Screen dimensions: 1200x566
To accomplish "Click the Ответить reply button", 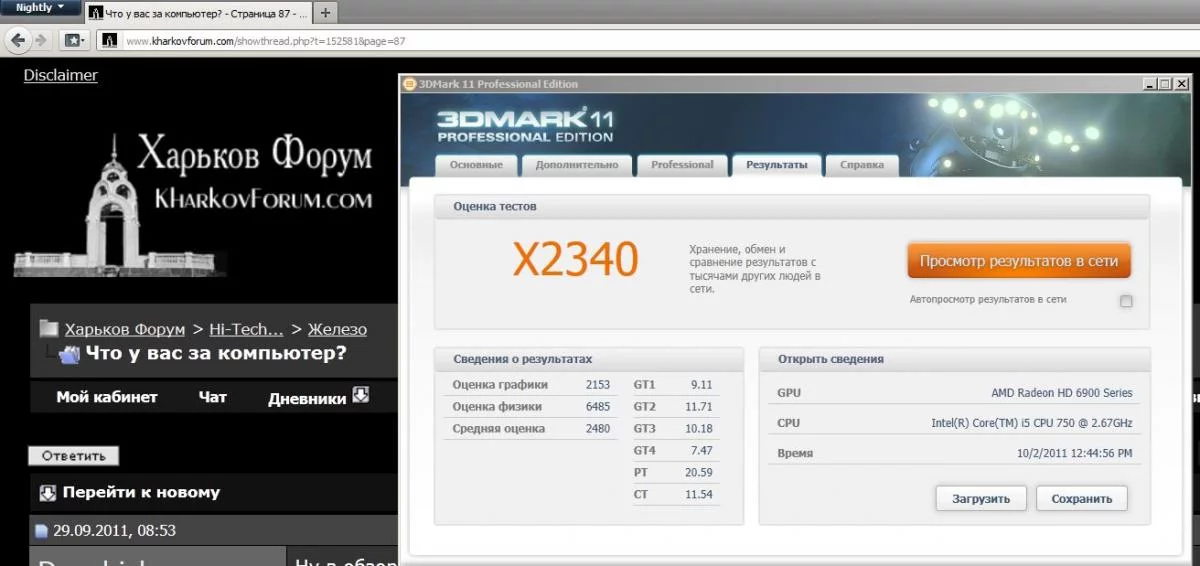I will (73, 456).
